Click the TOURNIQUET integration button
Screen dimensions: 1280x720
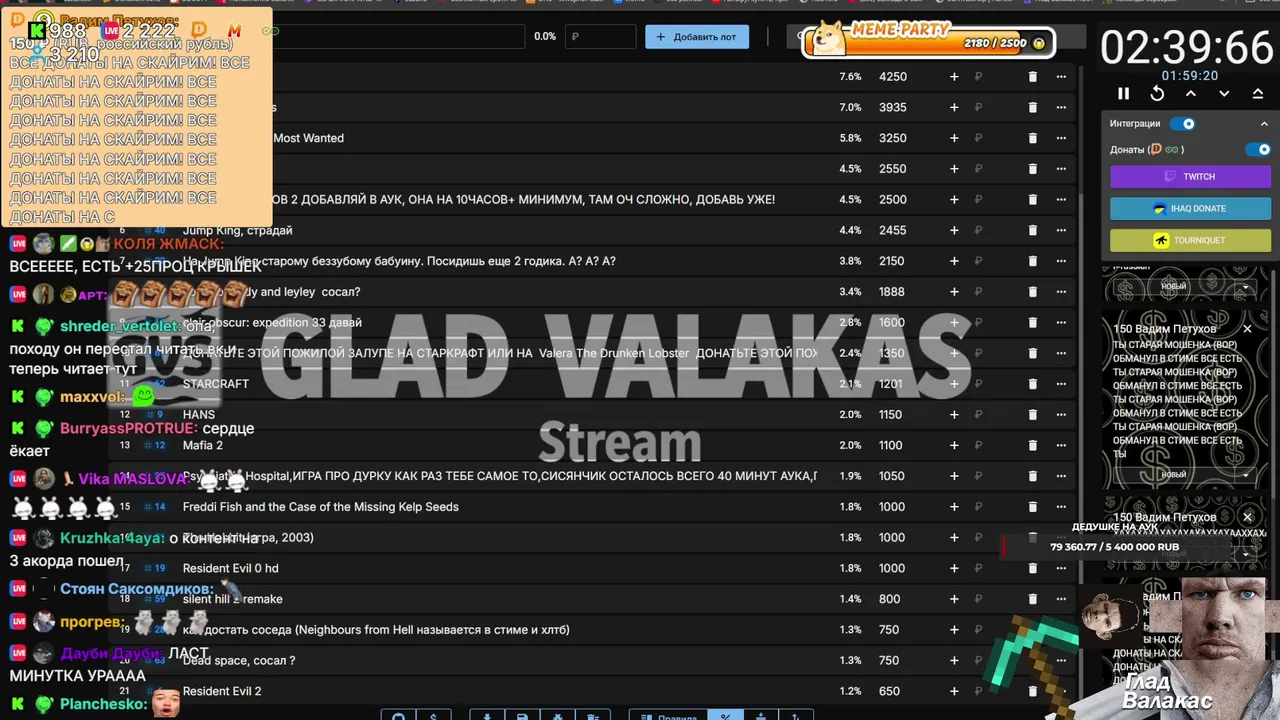(x=1190, y=240)
